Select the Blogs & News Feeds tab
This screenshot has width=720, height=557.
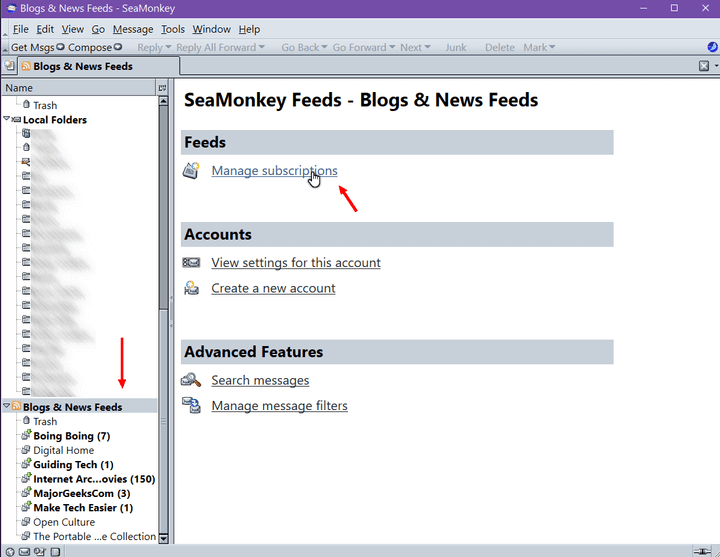coord(99,66)
